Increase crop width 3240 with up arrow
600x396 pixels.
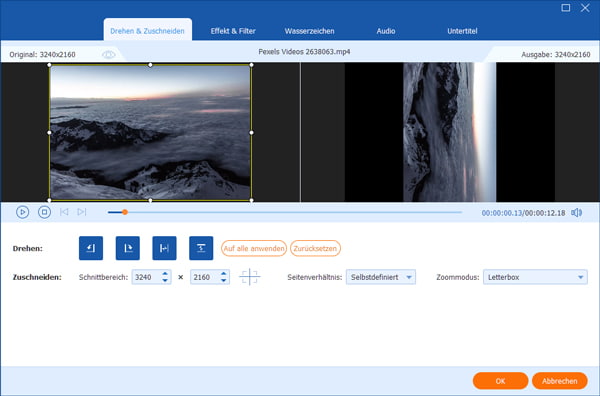coord(165,274)
